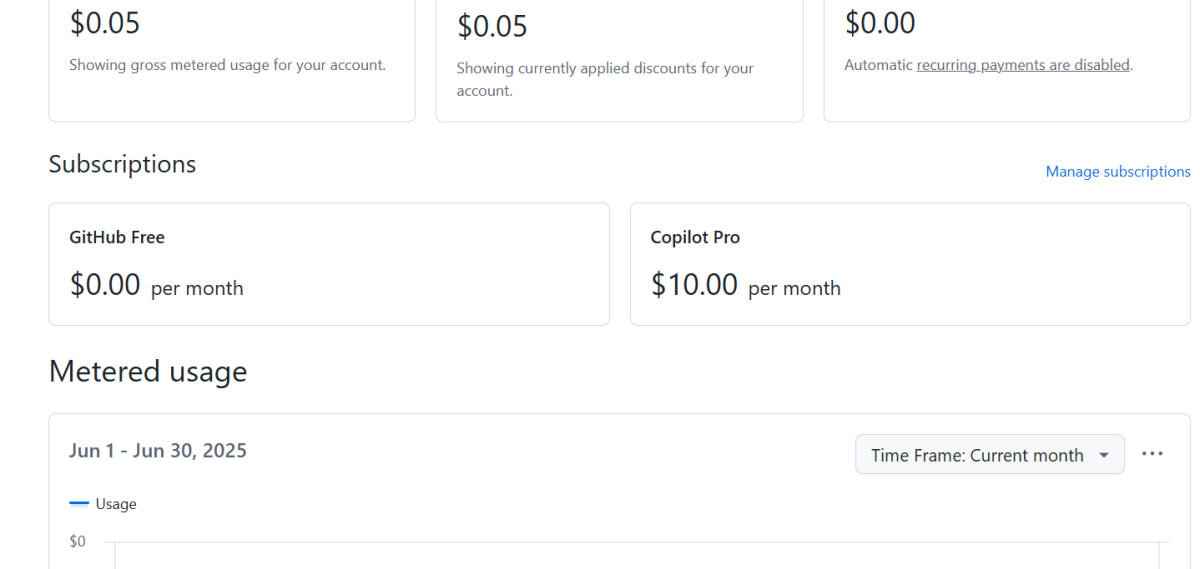Click the Time Frame dropdown caret arrow

pyautogui.click(x=1104, y=455)
